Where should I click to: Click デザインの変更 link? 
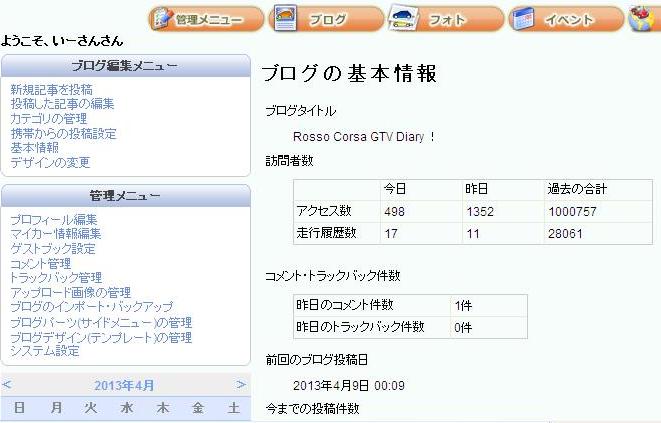point(50,162)
